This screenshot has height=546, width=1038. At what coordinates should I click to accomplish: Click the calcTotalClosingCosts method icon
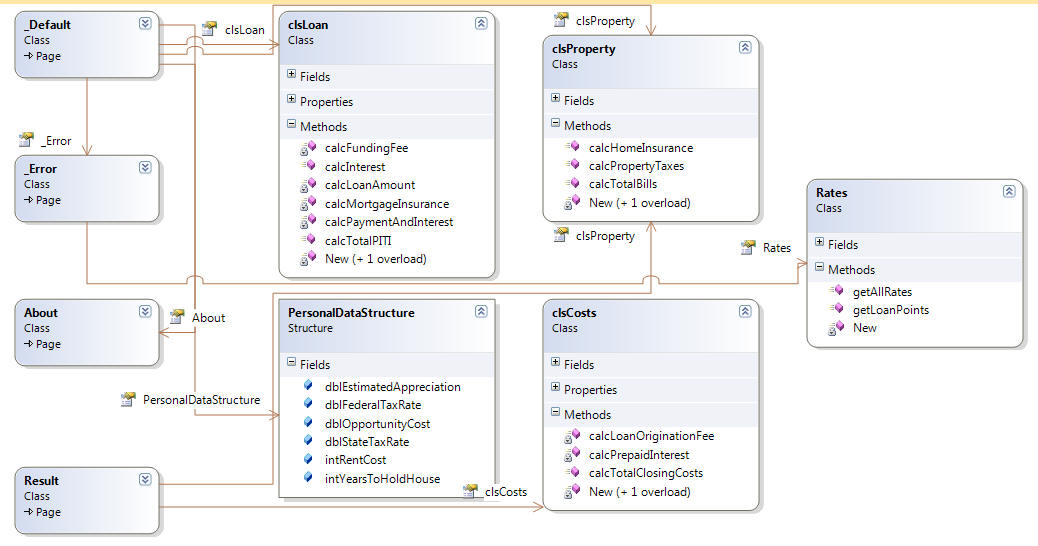[x=573, y=471]
